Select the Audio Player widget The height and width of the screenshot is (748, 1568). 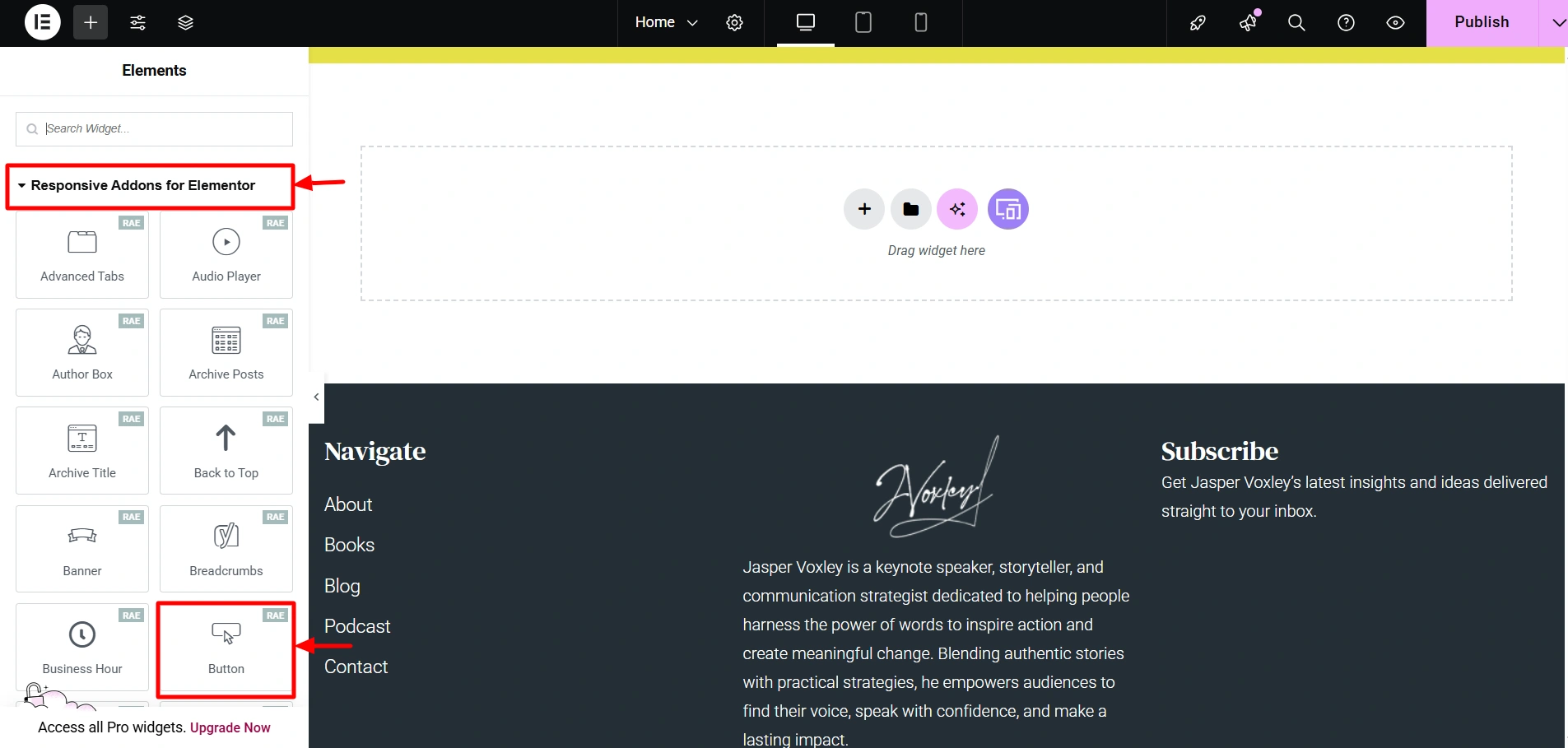[x=226, y=254]
